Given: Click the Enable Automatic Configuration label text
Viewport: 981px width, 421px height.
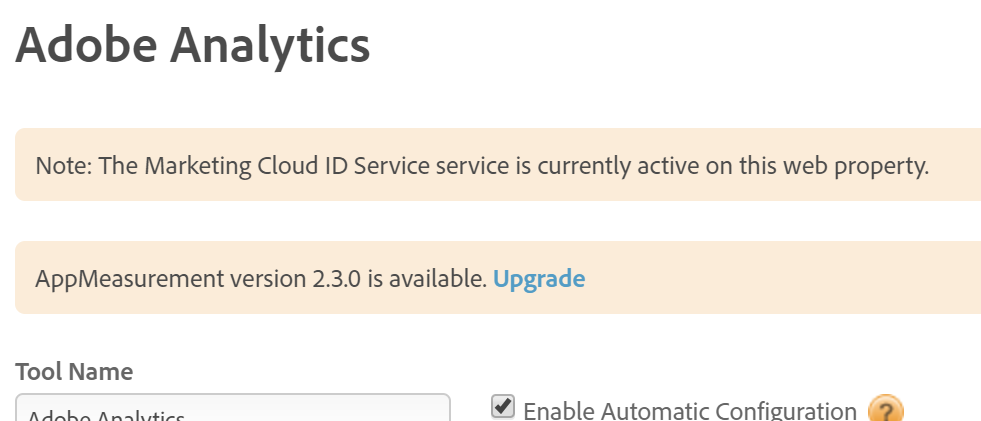Looking at the screenshot, I should coord(690,411).
